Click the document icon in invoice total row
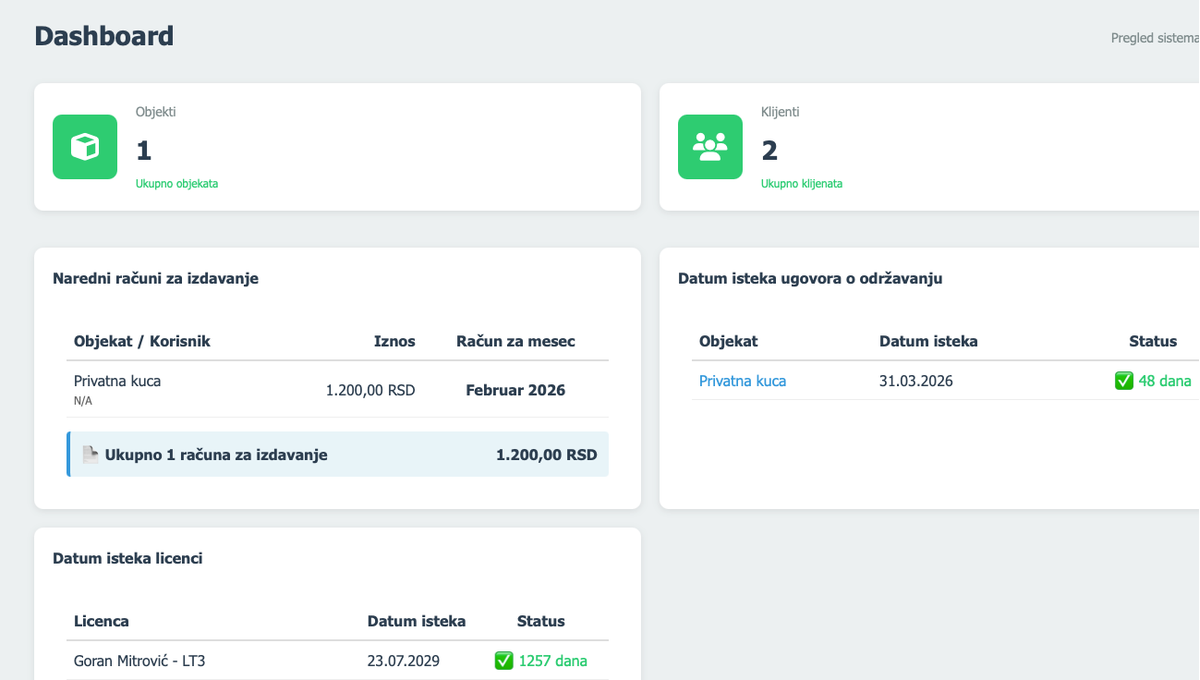Viewport: 1200px width, 680px height. pyautogui.click(x=91, y=455)
